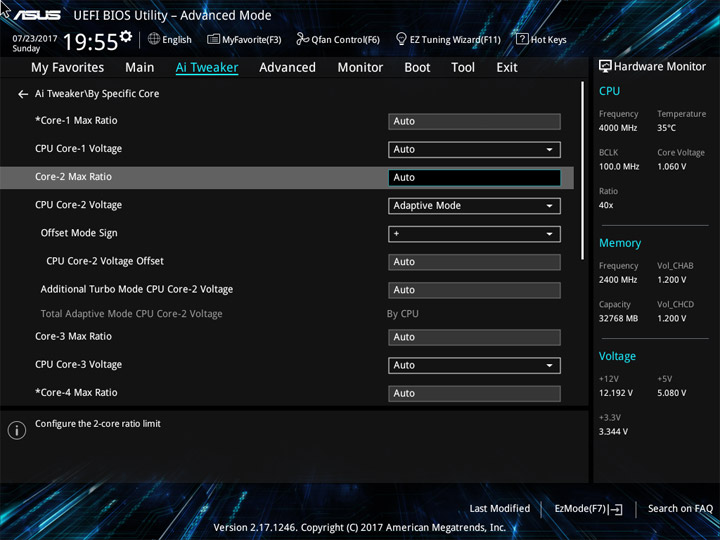Select the CPU Core-2 Voltage Offset label

click(x=105, y=261)
